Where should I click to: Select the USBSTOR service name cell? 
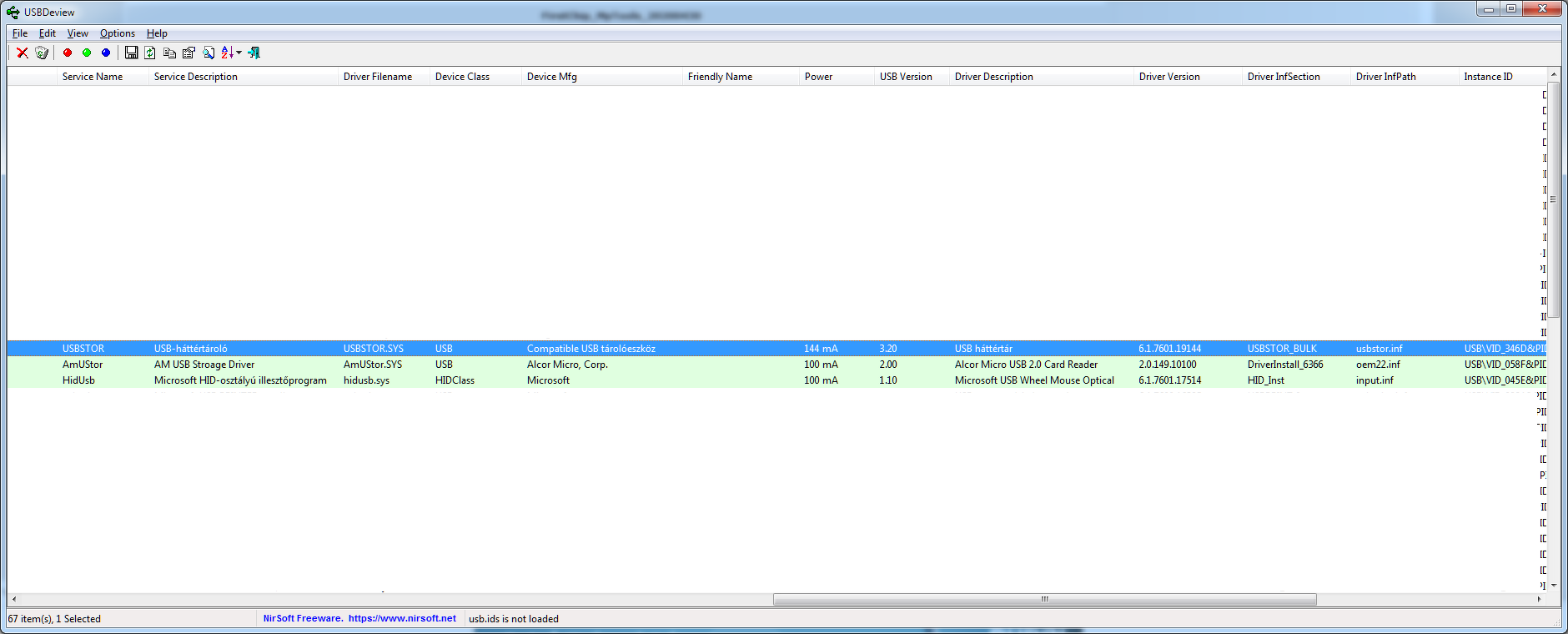pyautogui.click(x=83, y=349)
